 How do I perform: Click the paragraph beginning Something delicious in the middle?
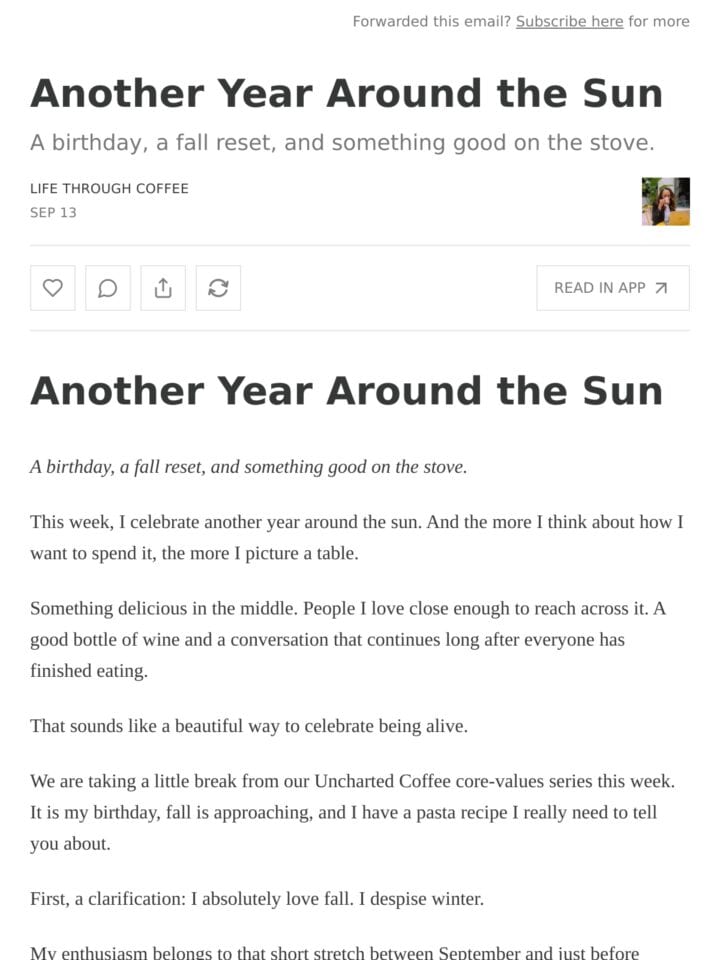348,639
